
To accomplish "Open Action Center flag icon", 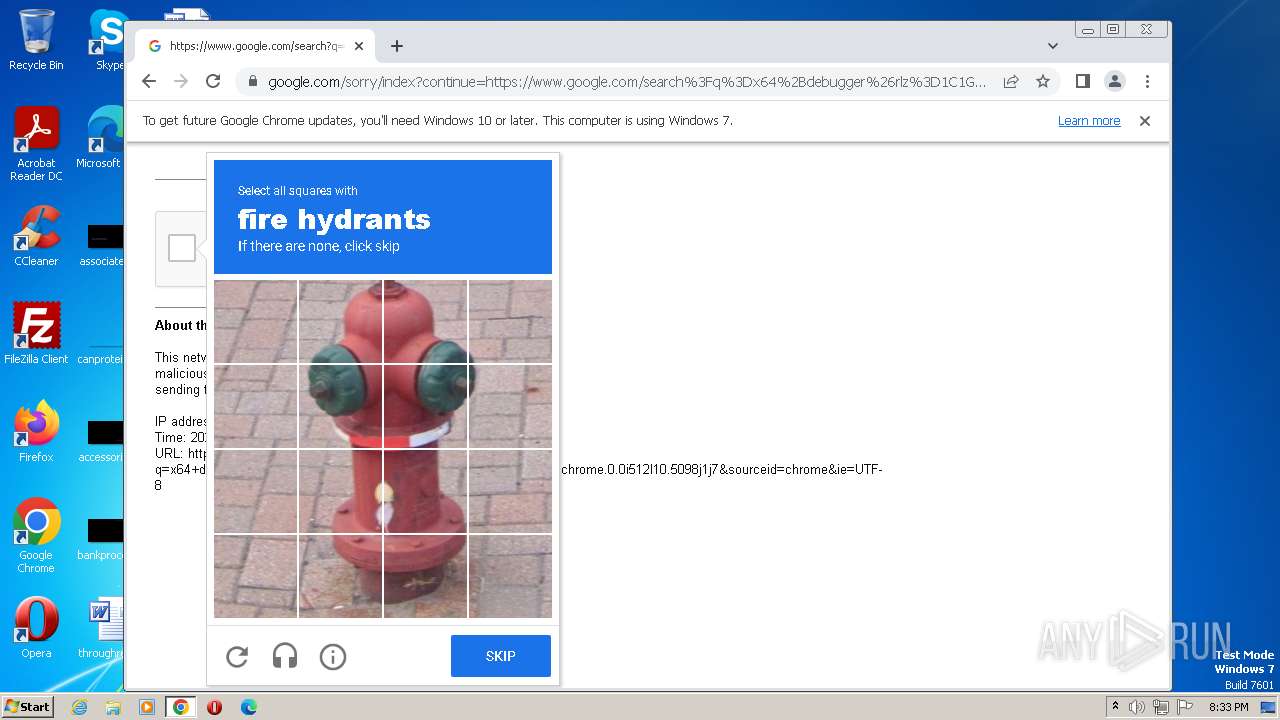I will (1183, 707).
